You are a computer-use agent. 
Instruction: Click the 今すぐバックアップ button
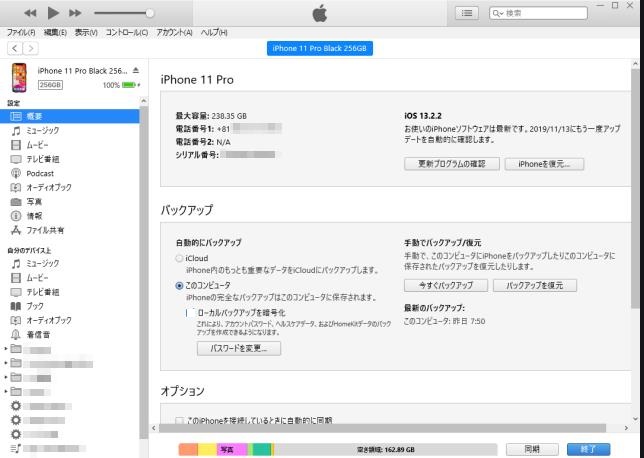[445, 285]
